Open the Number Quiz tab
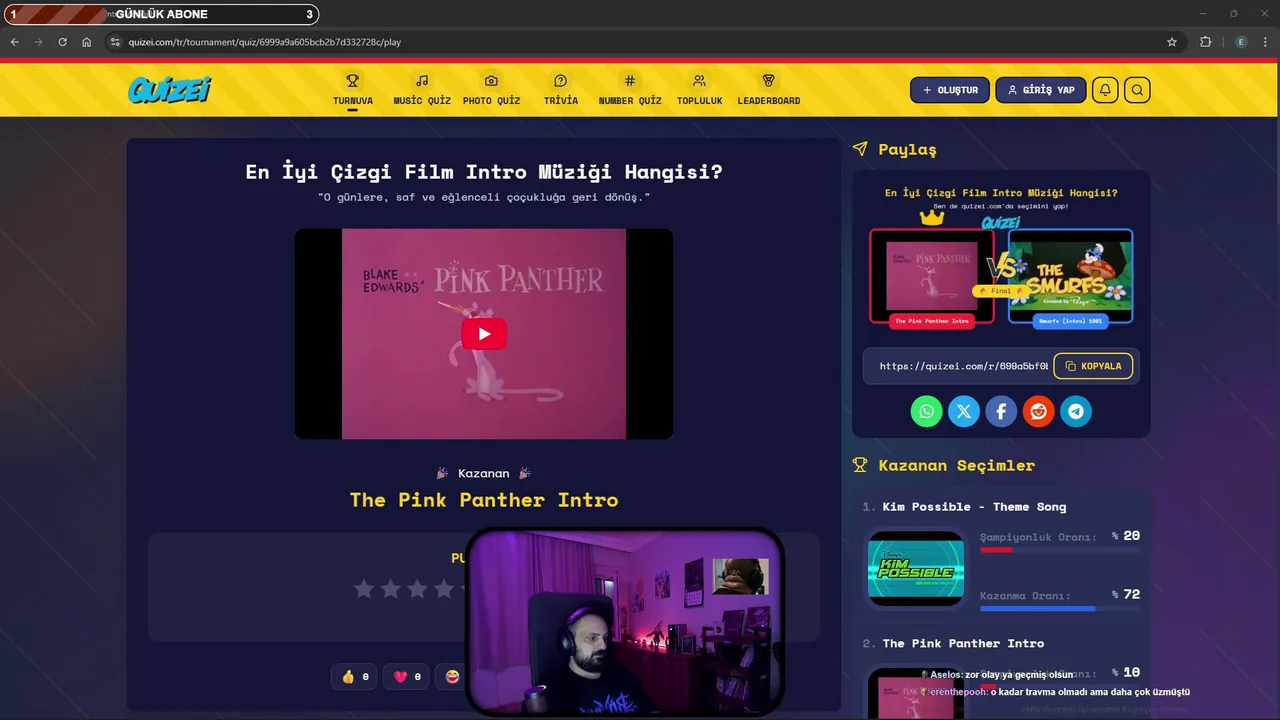Screen dimensions: 1280x720 [x=630, y=90]
